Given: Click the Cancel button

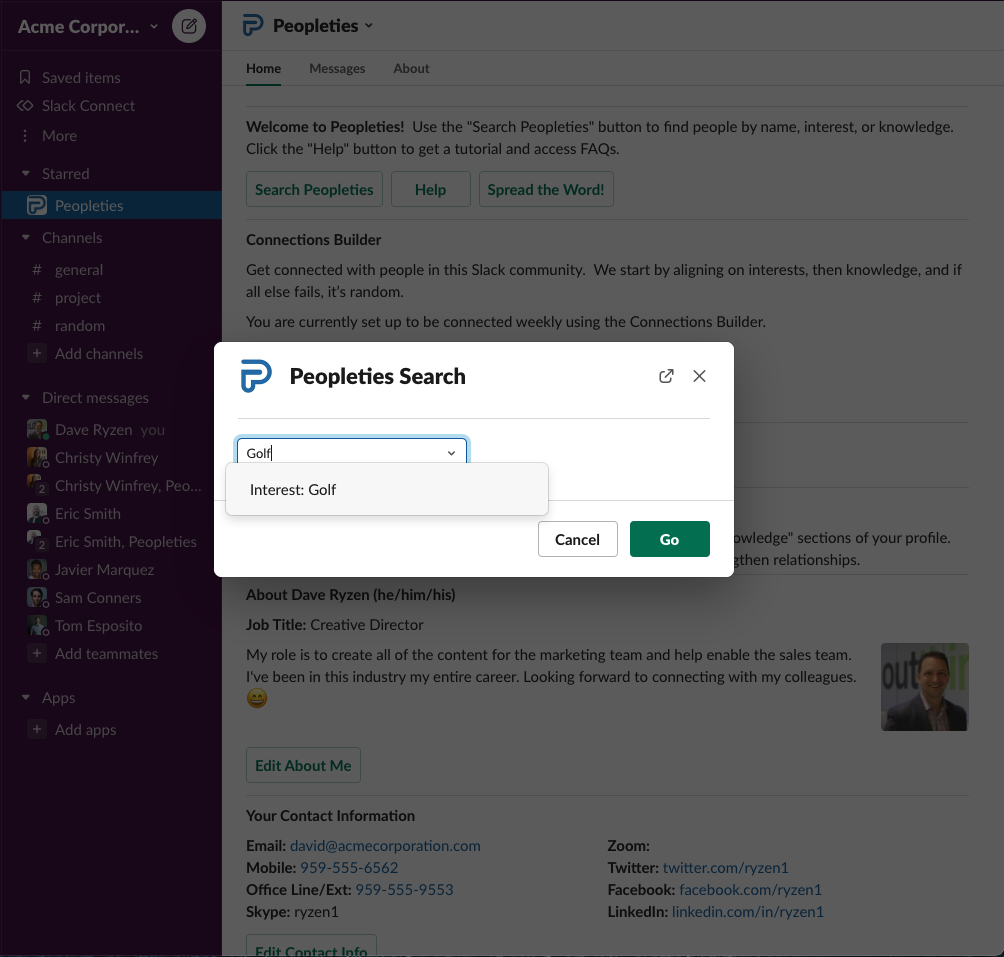Looking at the screenshot, I should tap(578, 539).
